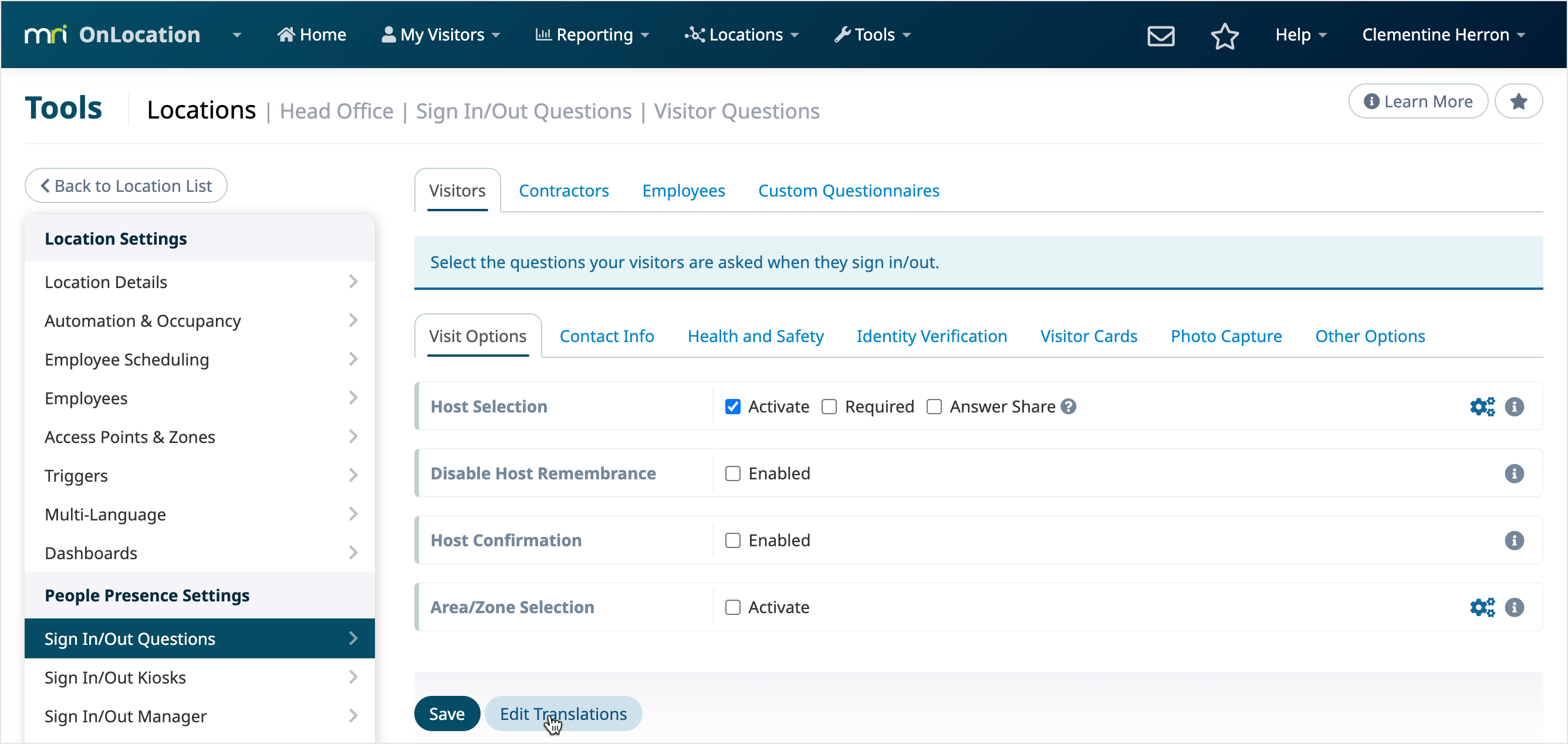Click the Area/Zone Selection row label
1568x744 pixels.
click(512, 607)
